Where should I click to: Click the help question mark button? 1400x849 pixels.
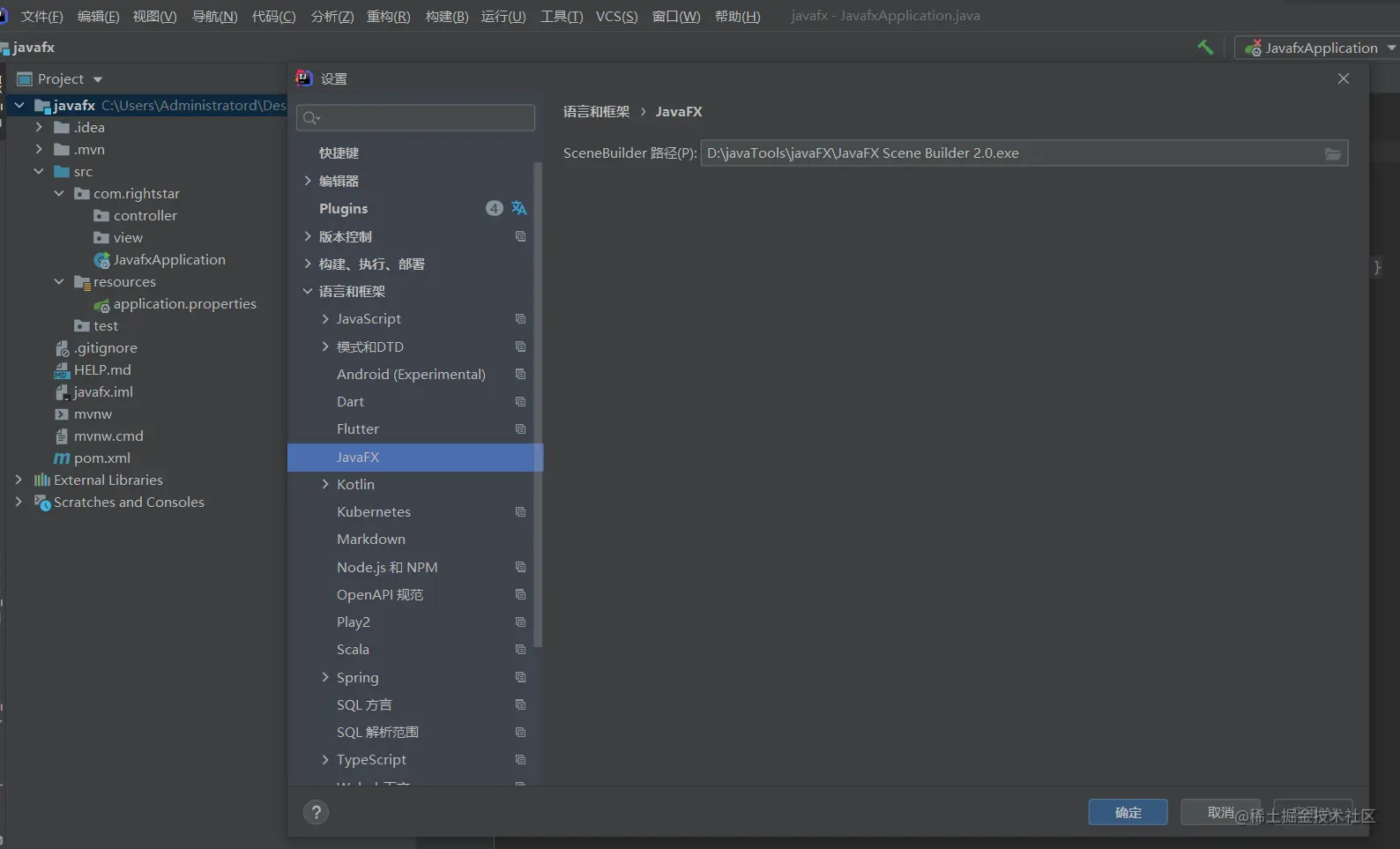click(x=316, y=812)
